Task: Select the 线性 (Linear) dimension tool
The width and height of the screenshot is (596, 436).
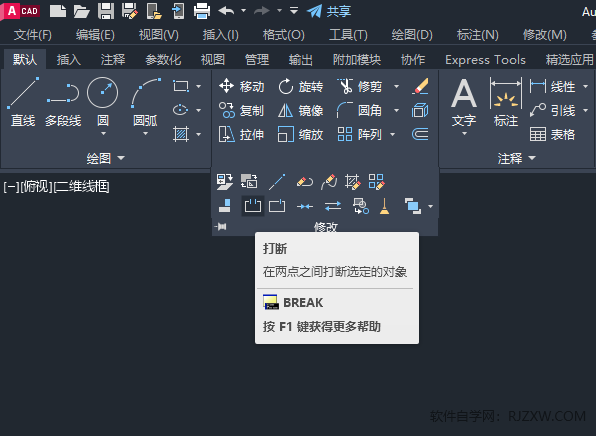Action: coord(552,86)
